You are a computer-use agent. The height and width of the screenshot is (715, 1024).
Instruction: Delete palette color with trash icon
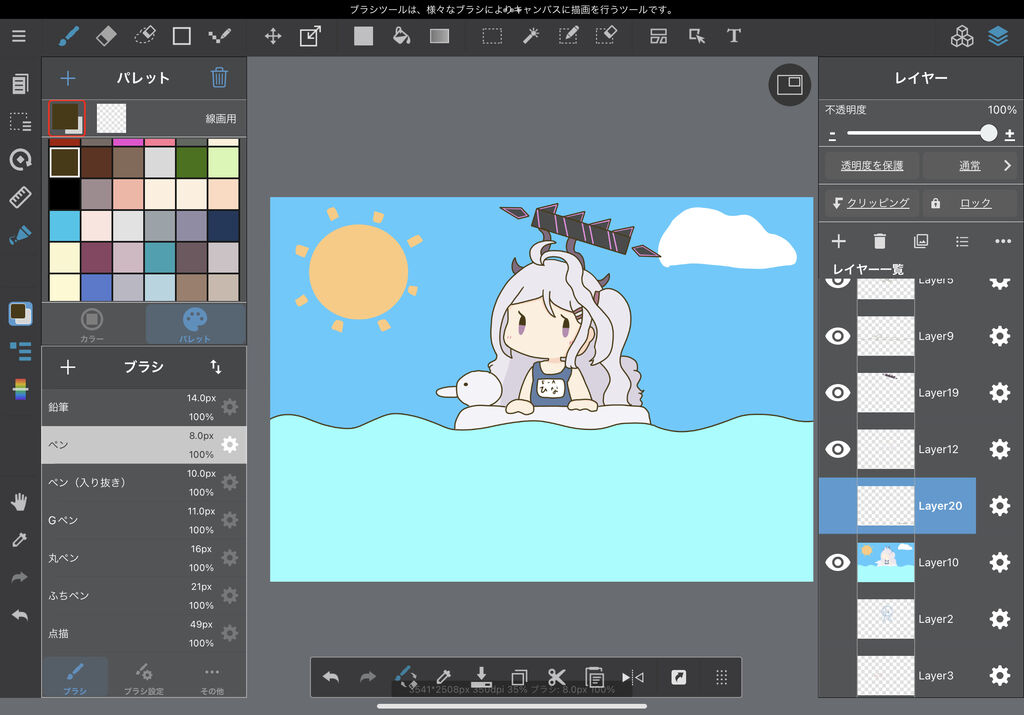coord(219,78)
